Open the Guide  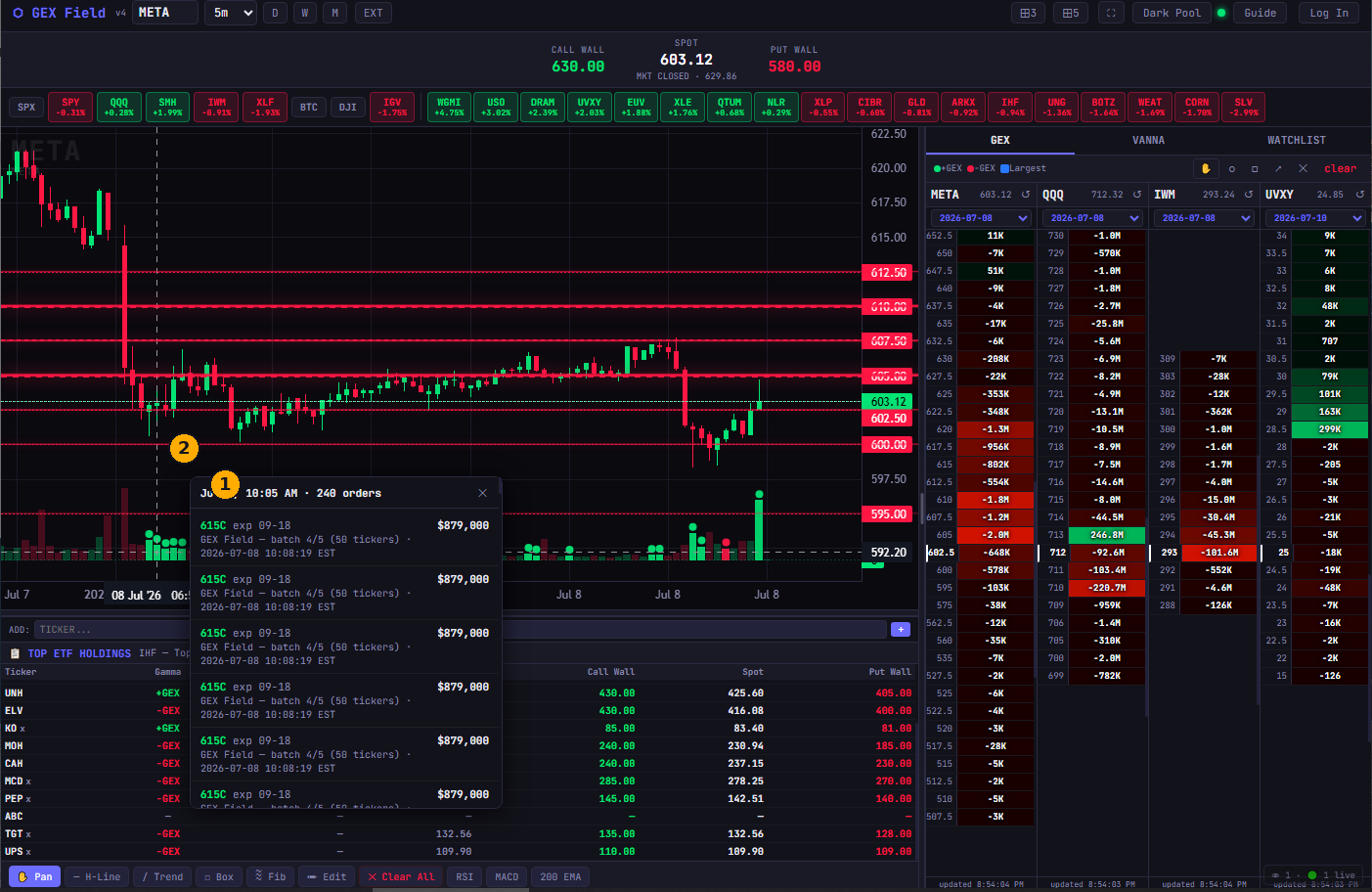1260,13
